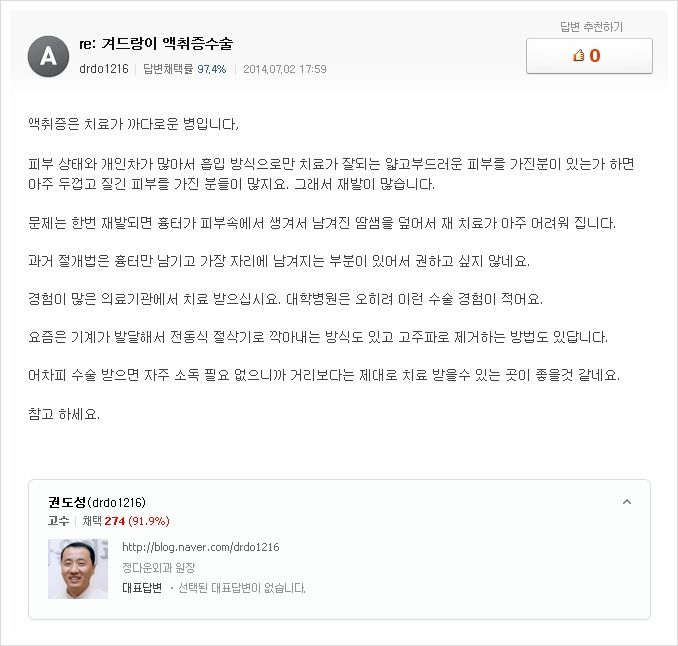The height and width of the screenshot is (646, 678).
Task: Click the answer title 're: 겨드랑이 액취증수술'
Action: click(156, 43)
